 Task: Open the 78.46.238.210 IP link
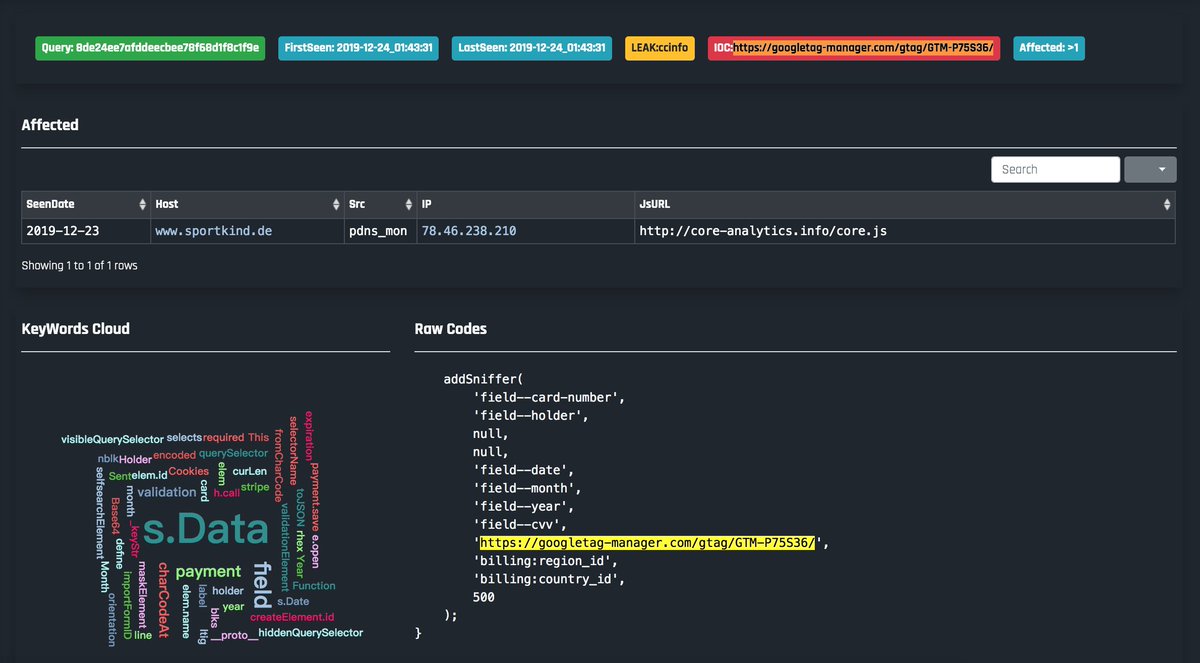tap(469, 231)
